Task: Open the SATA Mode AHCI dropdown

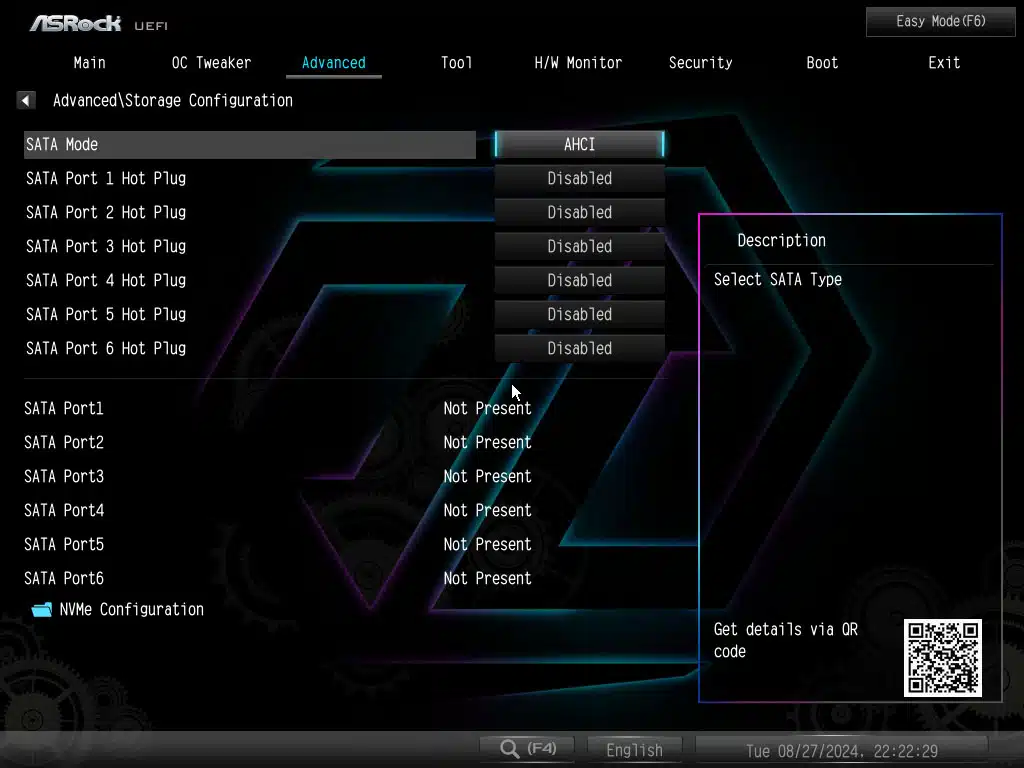Action: [579, 144]
